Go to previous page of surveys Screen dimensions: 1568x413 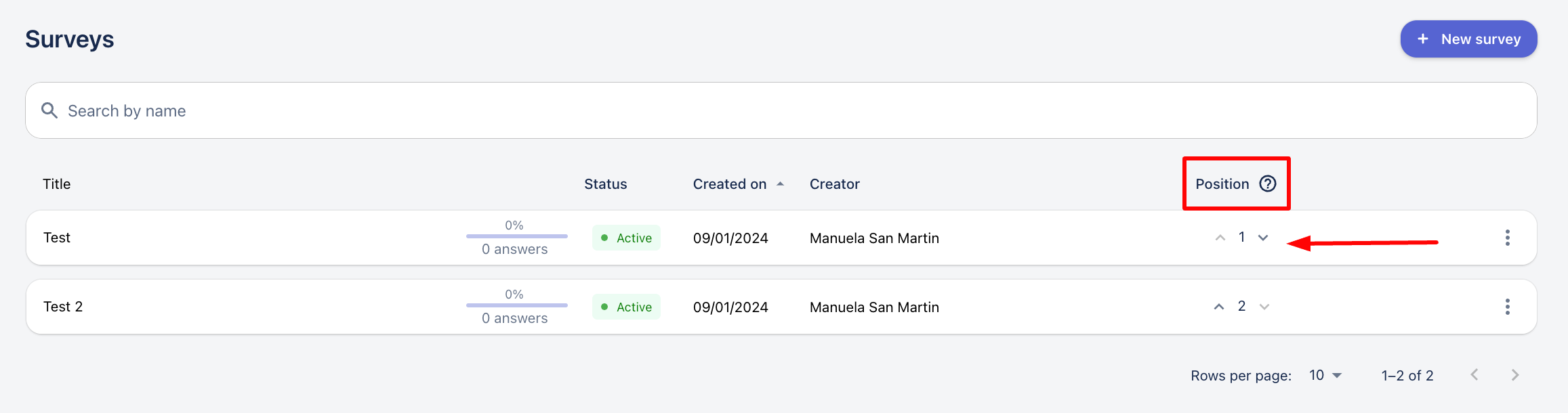(x=1474, y=375)
